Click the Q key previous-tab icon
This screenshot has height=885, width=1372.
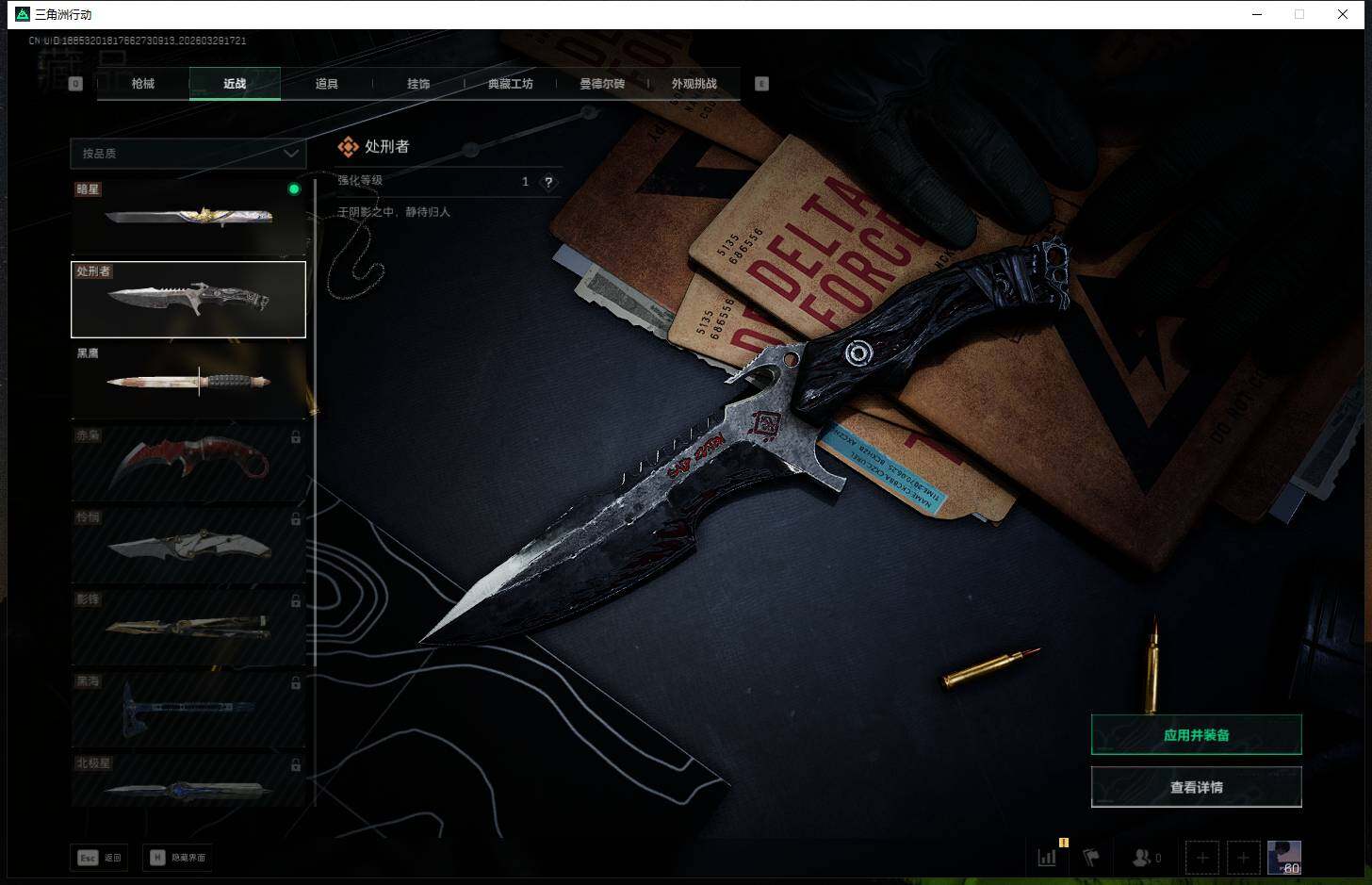click(76, 84)
